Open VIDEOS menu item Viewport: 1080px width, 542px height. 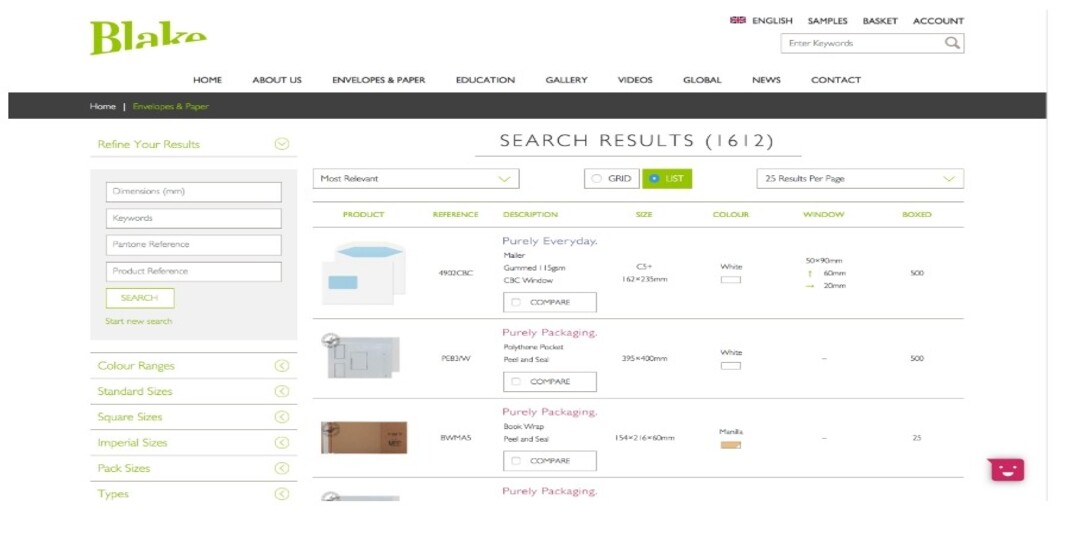(x=635, y=80)
